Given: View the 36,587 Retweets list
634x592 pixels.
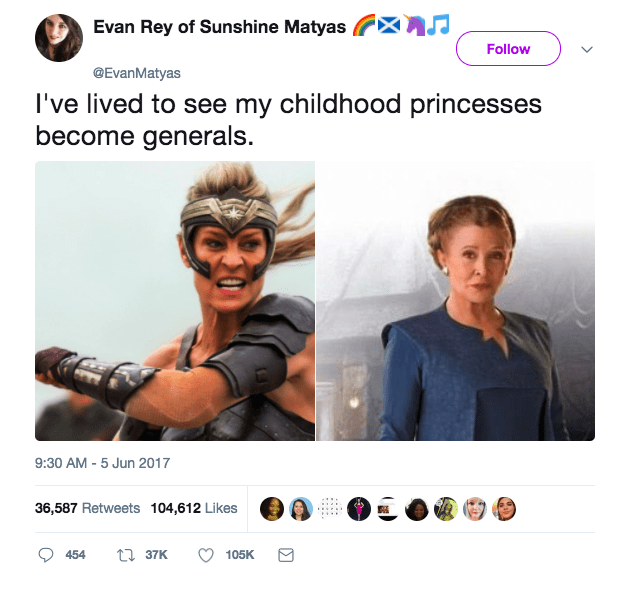Looking at the screenshot, I should (x=87, y=508).
